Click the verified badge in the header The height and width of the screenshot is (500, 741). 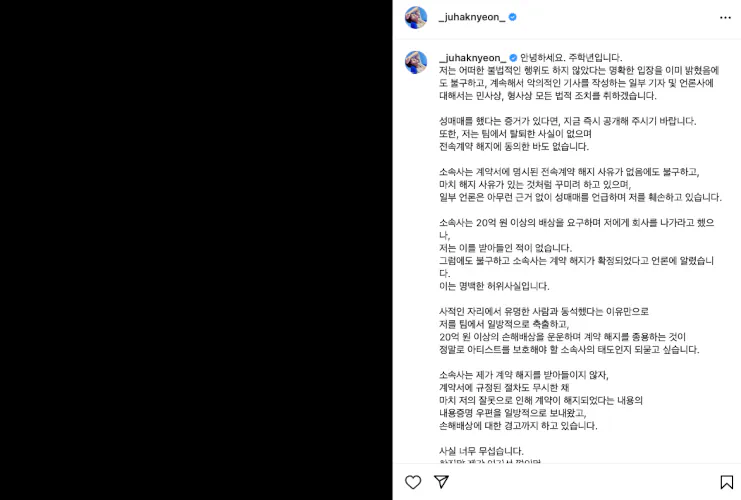tap(512, 17)
